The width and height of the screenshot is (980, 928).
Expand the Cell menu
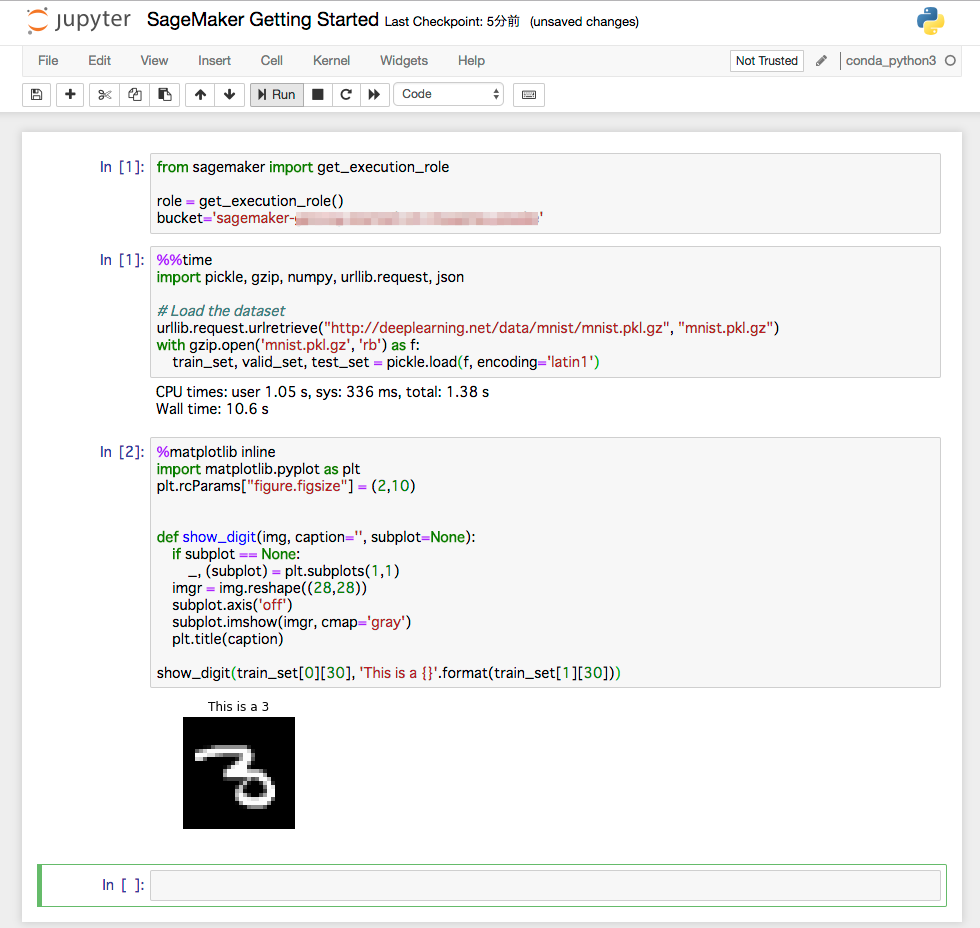[x=271, y=61]
